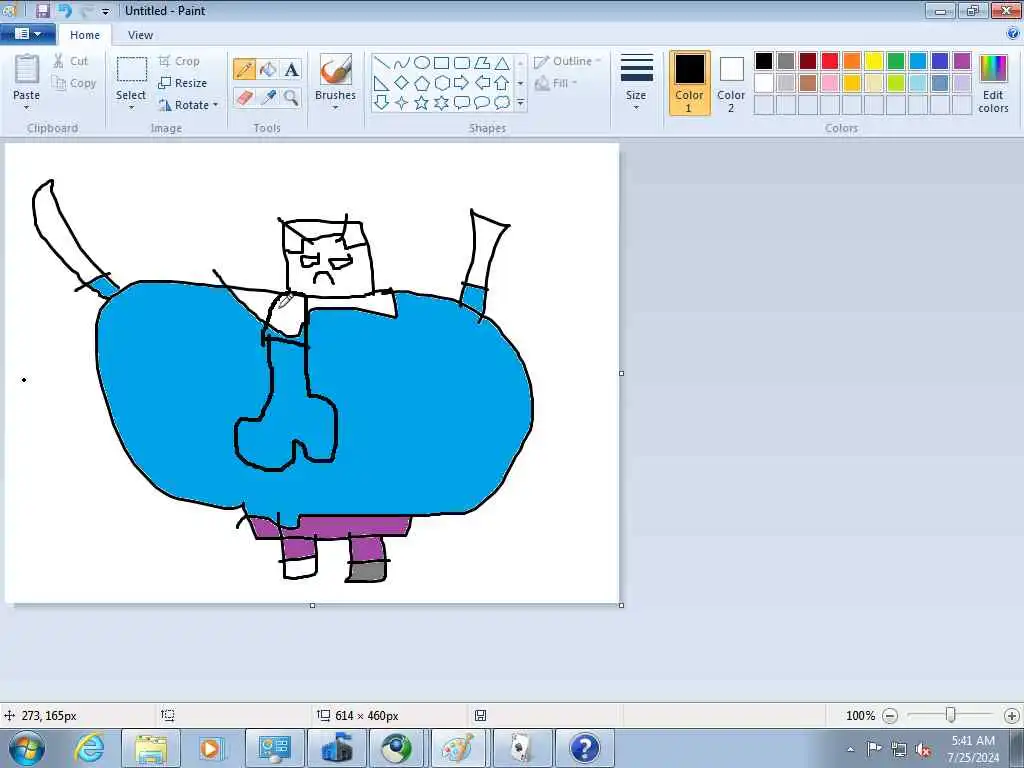Screen dimensions: 1024x768
Task: Choose the Triangle shape
Action: point(502,63)
